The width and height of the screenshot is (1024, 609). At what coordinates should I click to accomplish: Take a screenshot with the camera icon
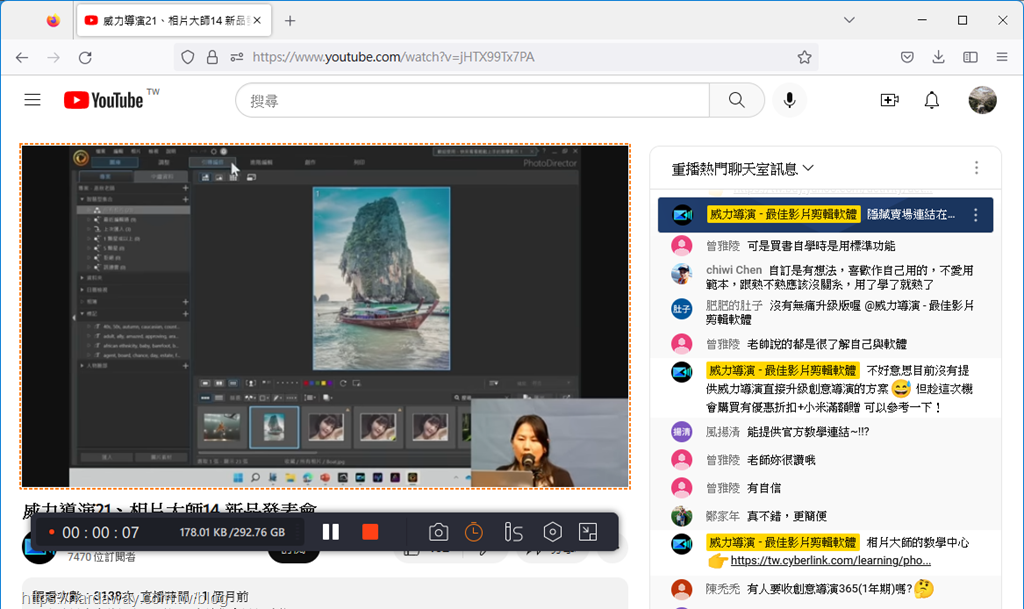point(438,533)
